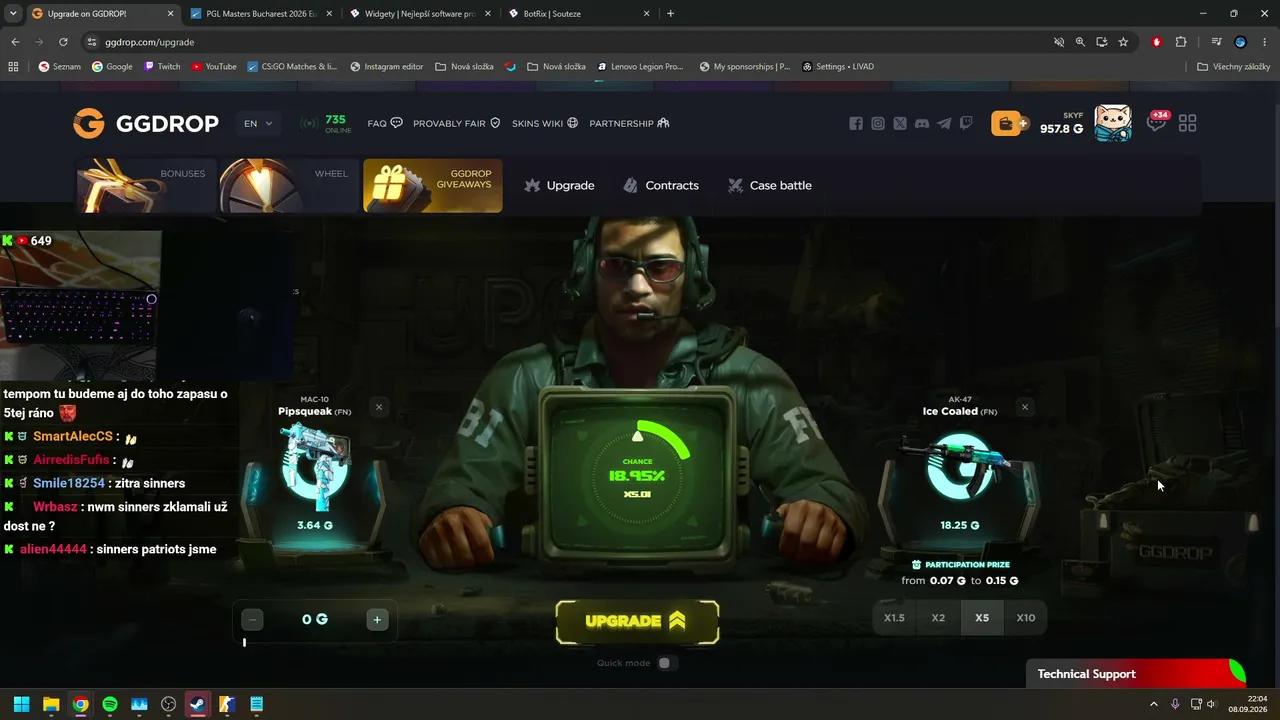Click the balance slider handle
Viewport: 1280px width, 720px height.
tap(244, 642)
